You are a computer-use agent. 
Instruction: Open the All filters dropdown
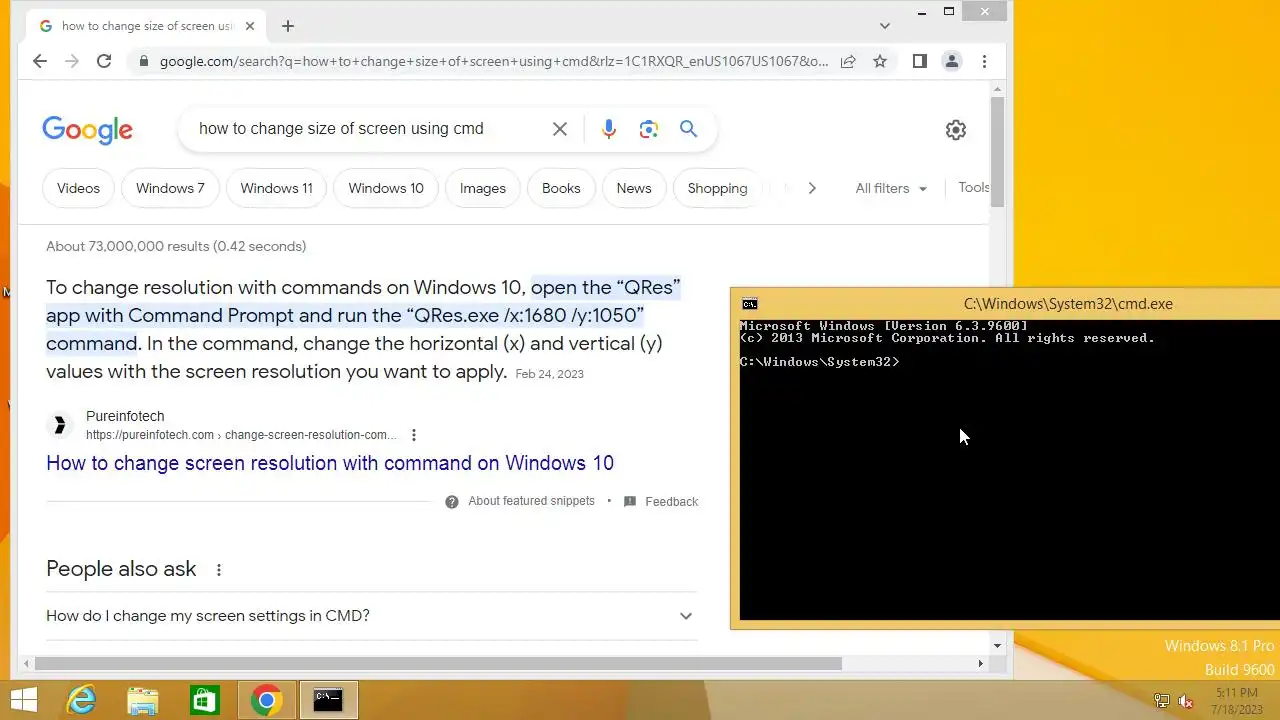pos(891,188)
